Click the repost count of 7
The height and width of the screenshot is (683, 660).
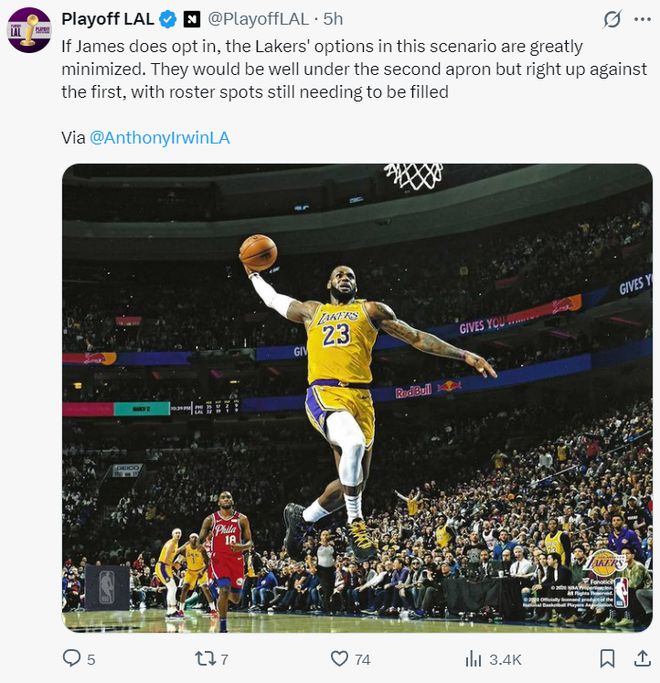(x=224, y=659)
